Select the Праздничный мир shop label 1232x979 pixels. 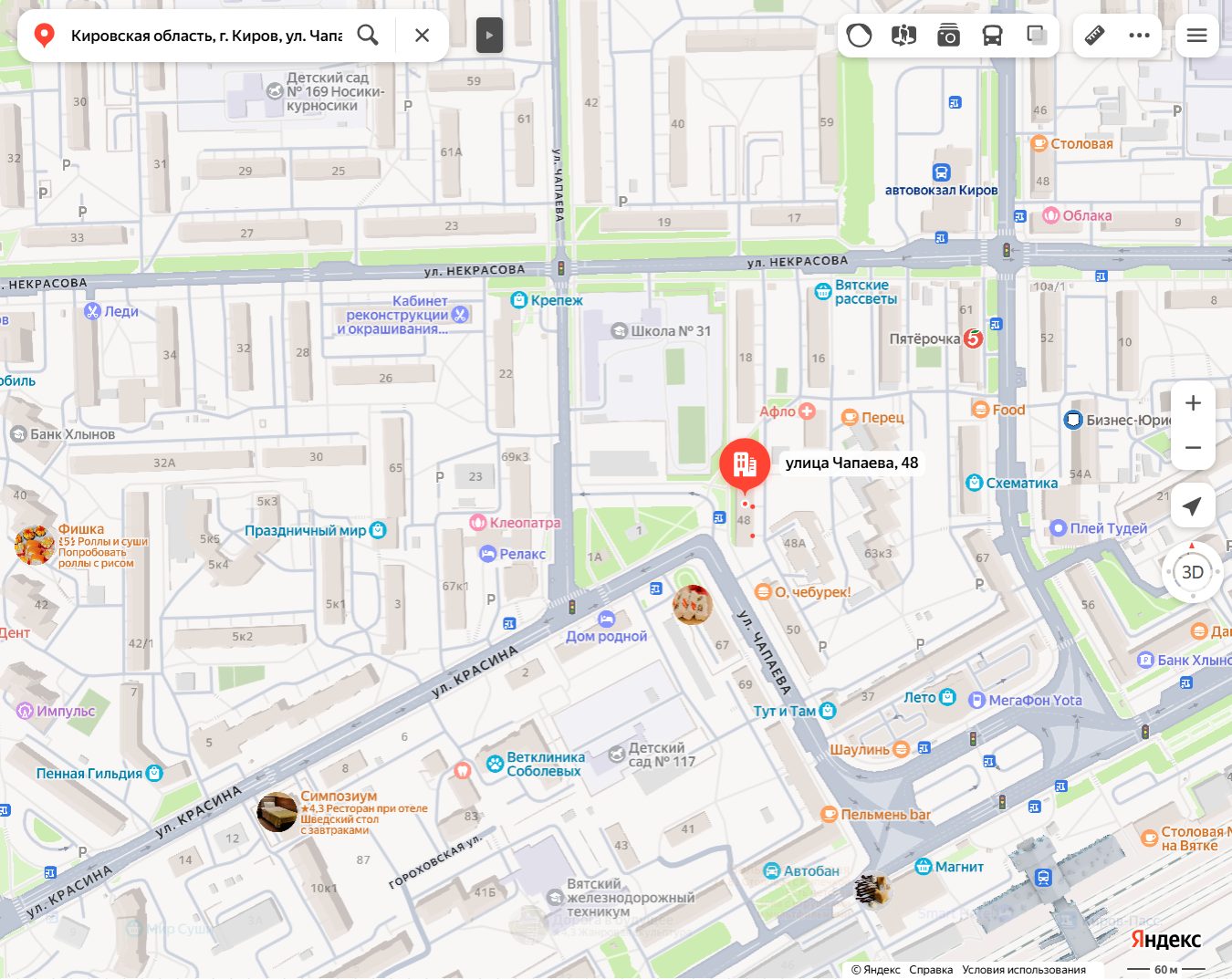pyautogui.click(x=305, y=530)
